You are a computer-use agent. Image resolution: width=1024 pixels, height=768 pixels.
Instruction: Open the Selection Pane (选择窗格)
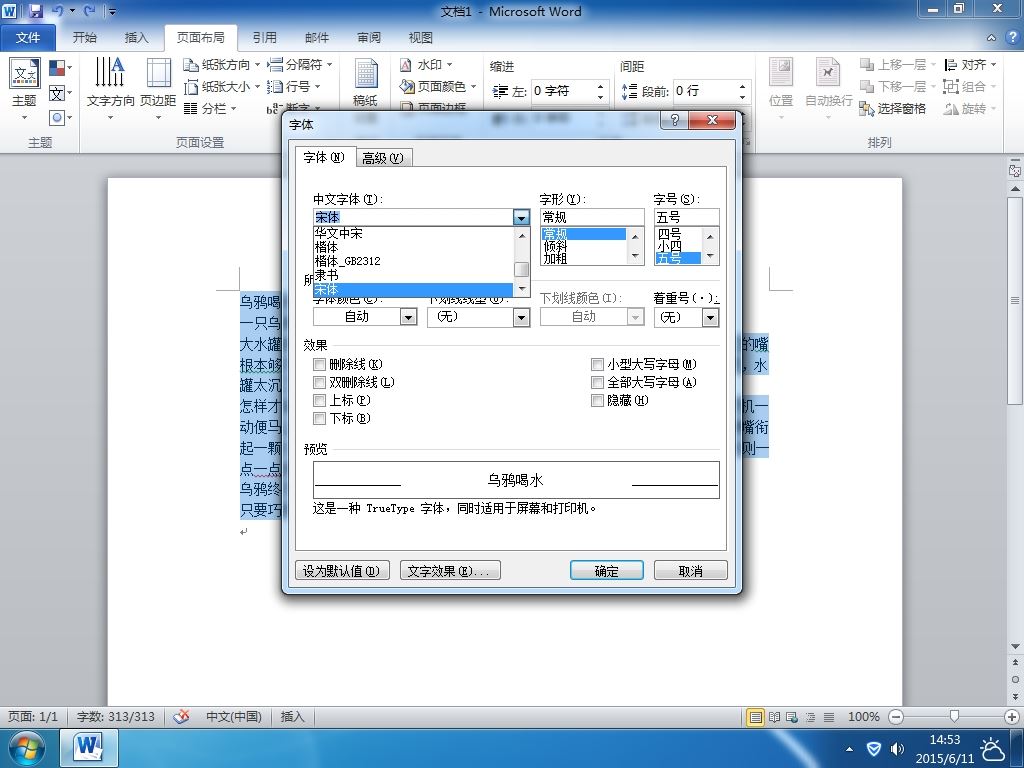(x=893, y=108)
